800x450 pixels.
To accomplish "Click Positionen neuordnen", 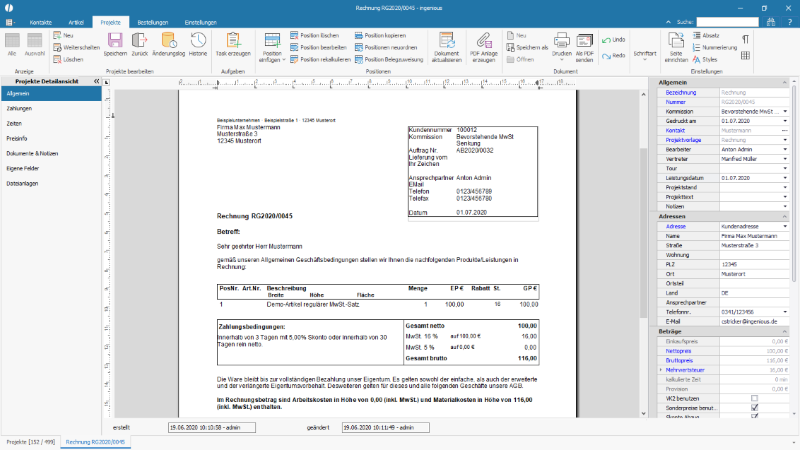I will tap(386, 47).
